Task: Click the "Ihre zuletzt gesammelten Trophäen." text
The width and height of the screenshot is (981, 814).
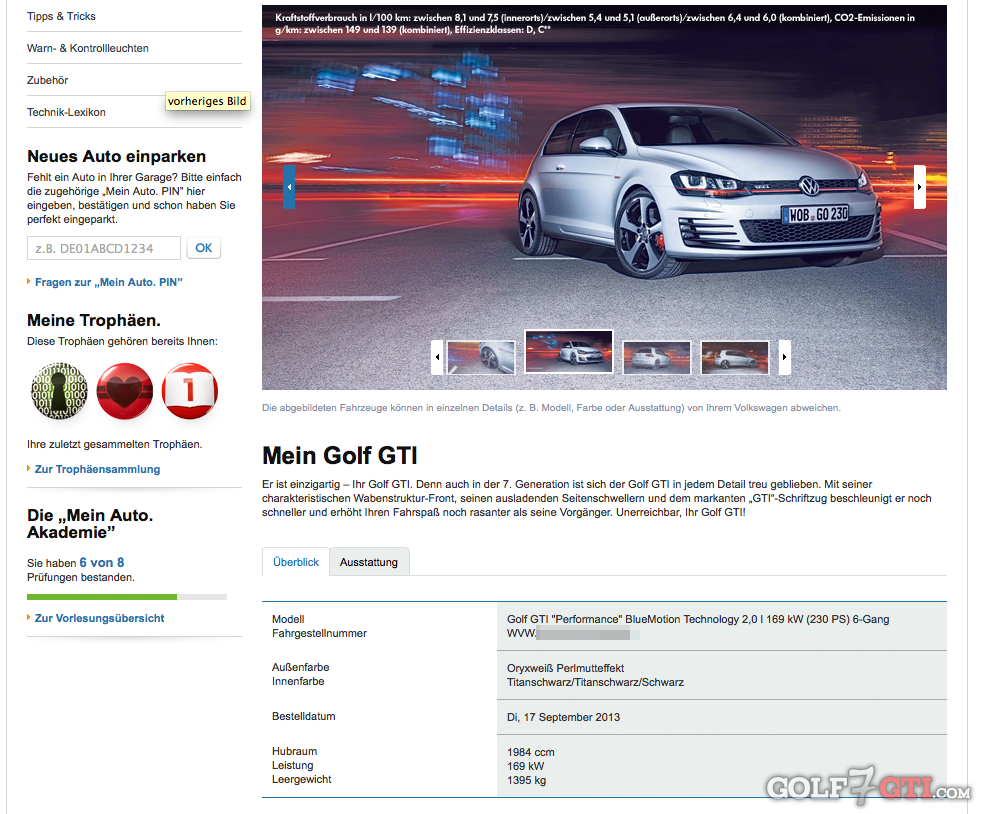Action: point(114,444)
